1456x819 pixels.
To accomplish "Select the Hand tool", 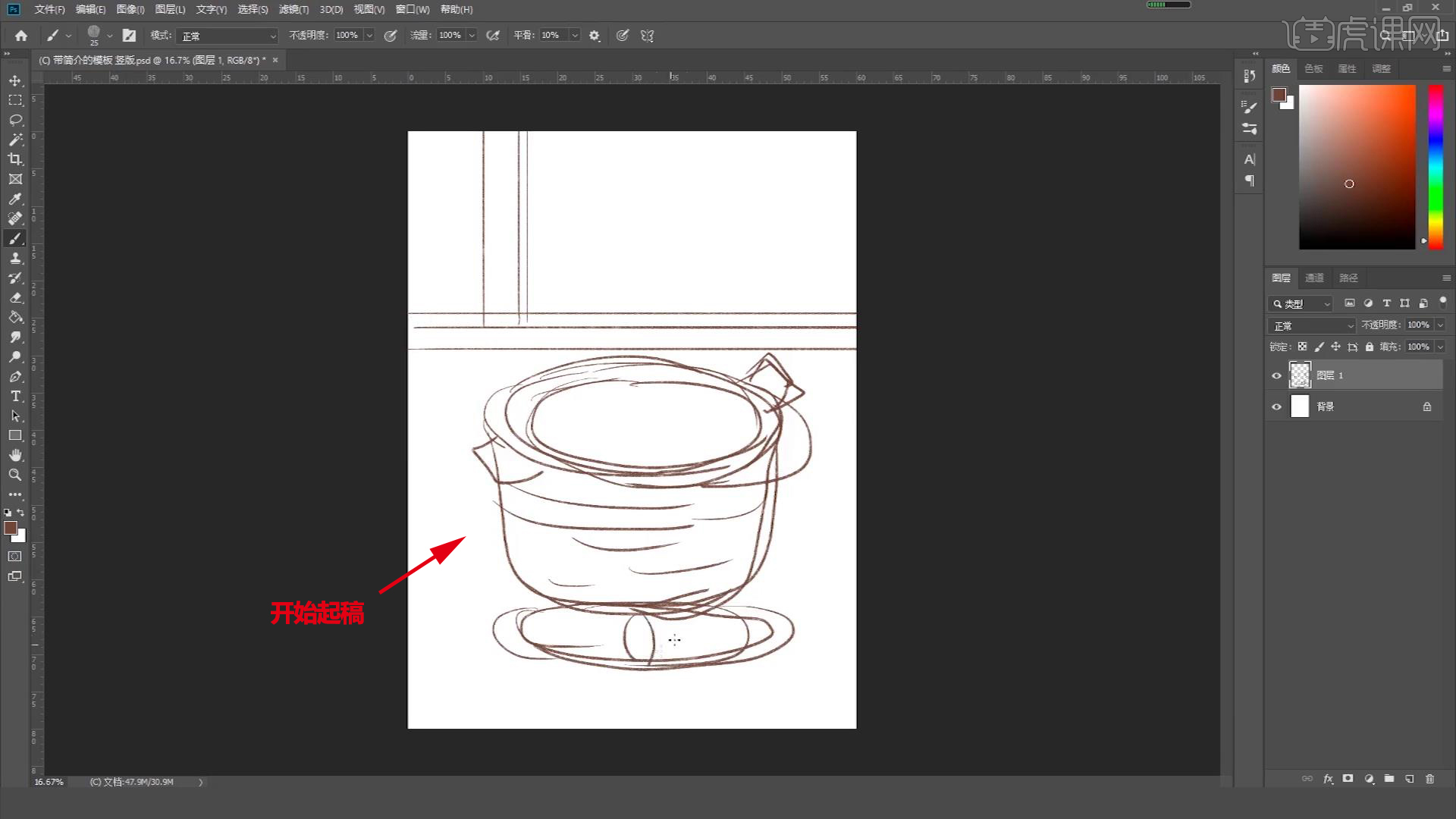I will (x=15, y=455).
